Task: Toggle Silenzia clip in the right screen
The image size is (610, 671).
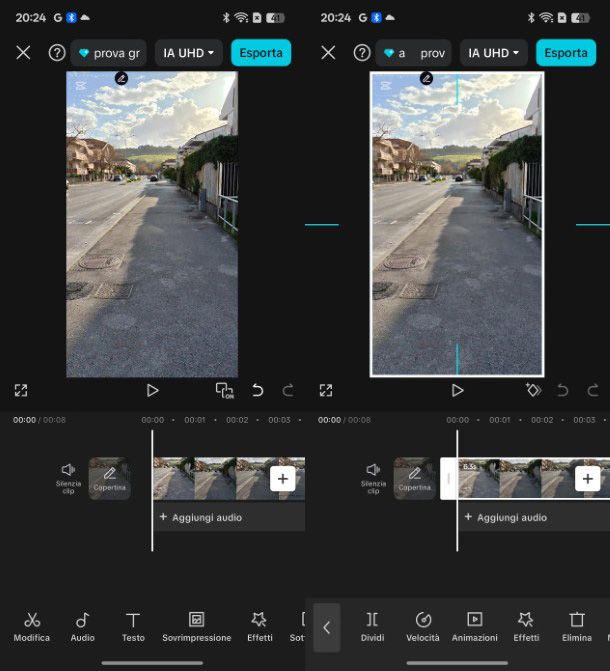Action: [373, 476]
